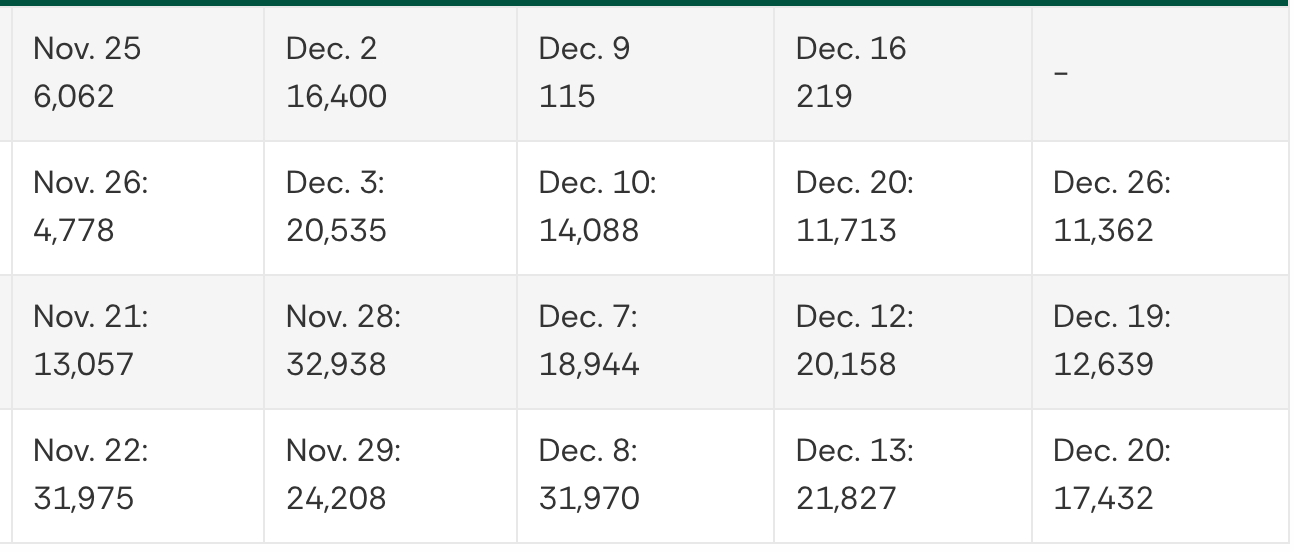Click the Nov. 21 cell showing 13,057
This screenshot has width=1294, height=552.
click(91, 341)
